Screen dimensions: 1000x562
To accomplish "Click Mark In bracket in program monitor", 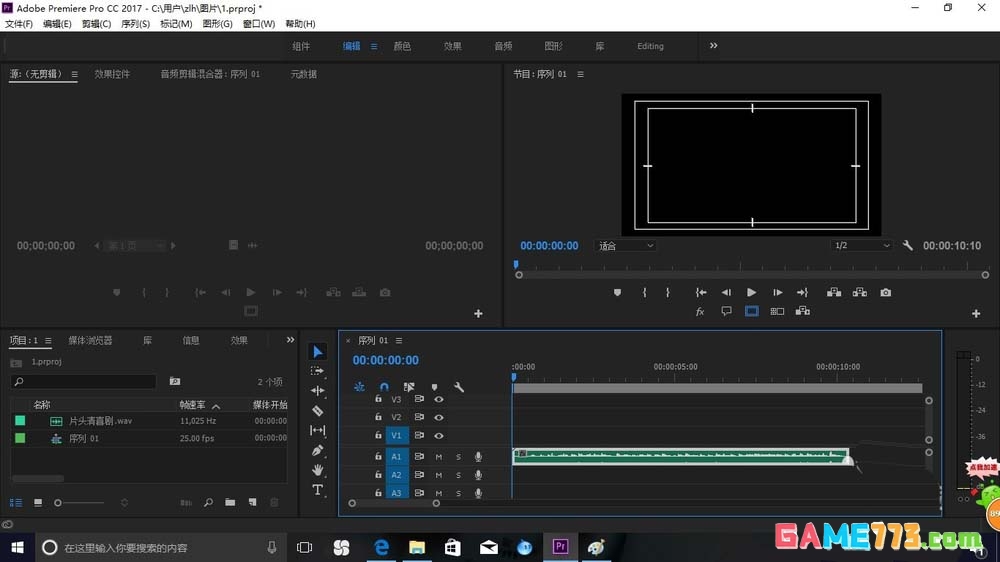I will coord(645,292).
